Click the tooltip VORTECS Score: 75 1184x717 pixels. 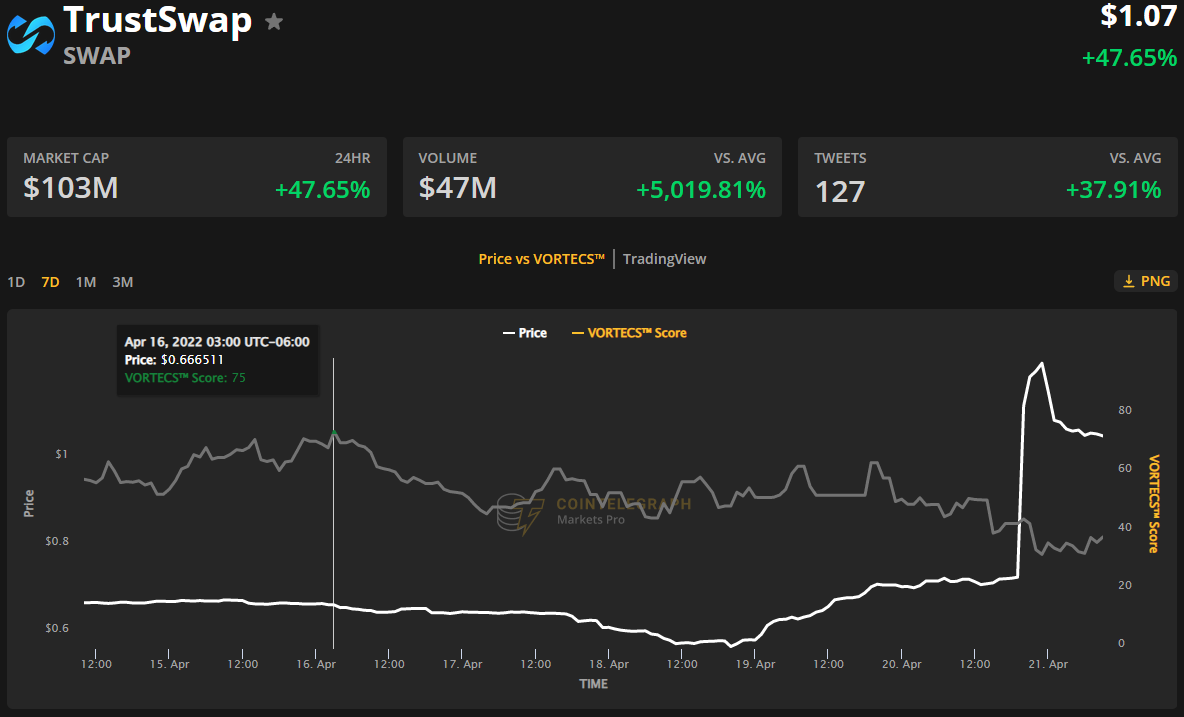coord(185,377)
